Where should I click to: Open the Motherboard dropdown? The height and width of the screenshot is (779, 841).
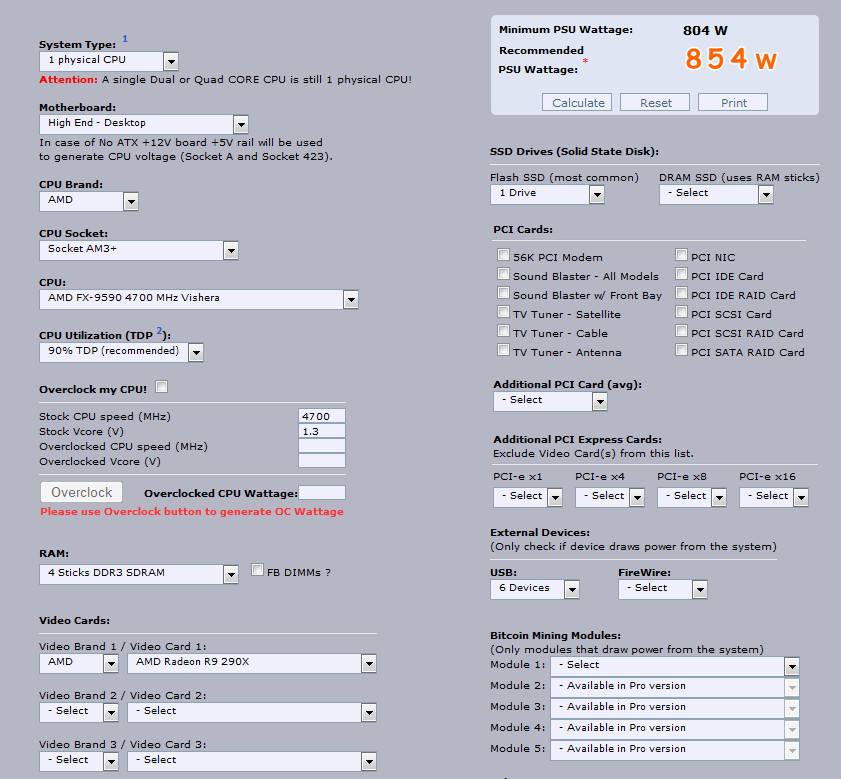click(x=143, y=124)
